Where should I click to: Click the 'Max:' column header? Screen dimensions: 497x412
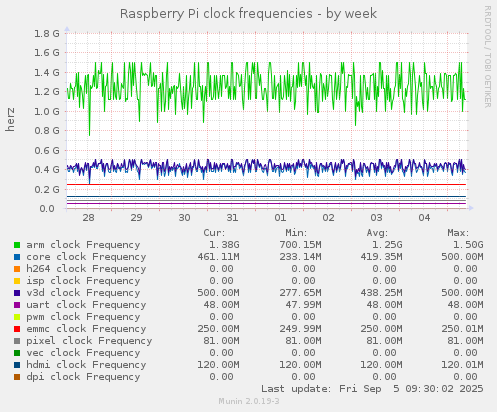[458, 233]
